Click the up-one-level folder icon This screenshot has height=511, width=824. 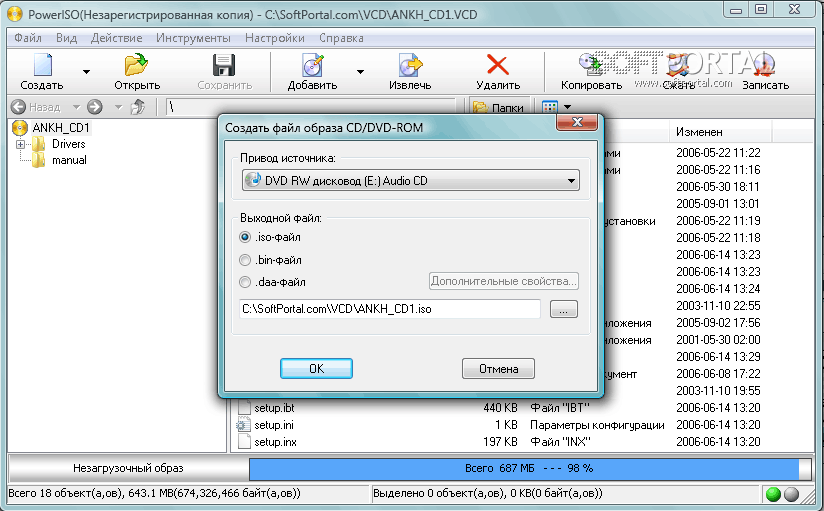pyautogui.click(x=138, y=107)
